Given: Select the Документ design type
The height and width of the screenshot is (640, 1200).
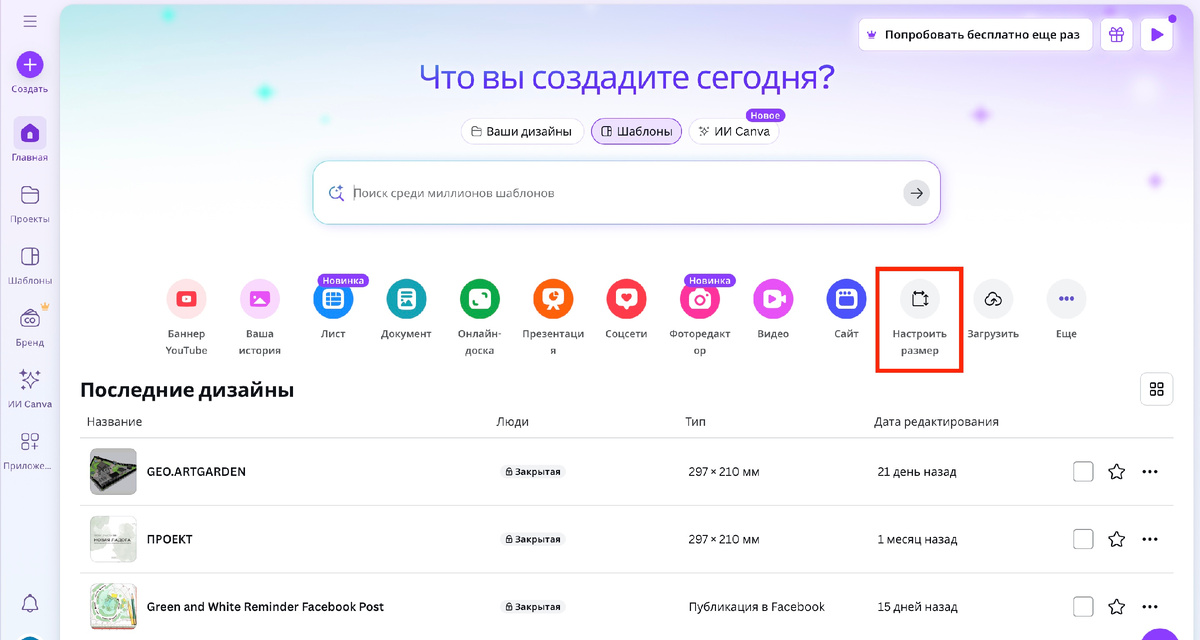Looking at the screenshot, I should point(406,310).
